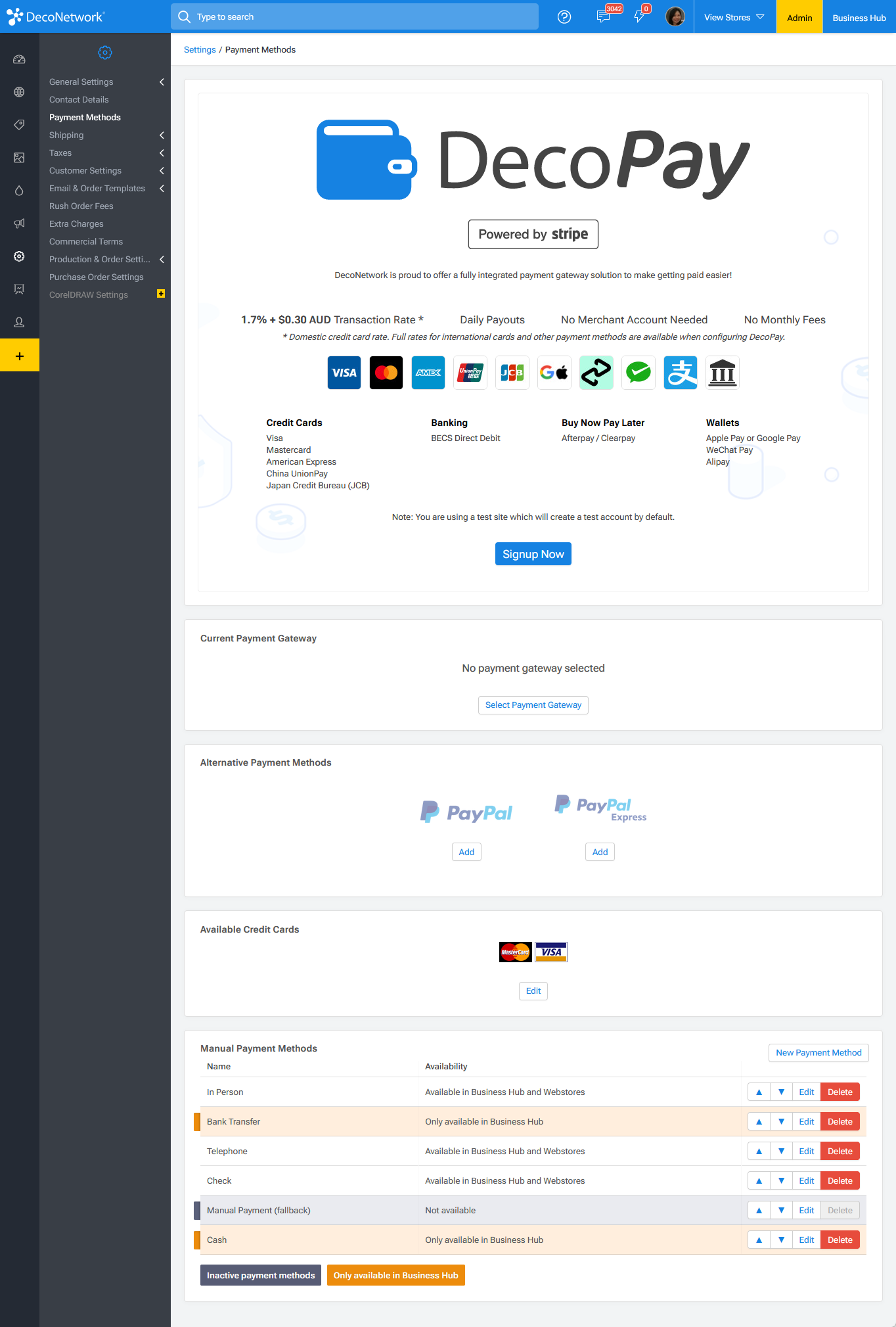The height and width of the screenshot is (1327, 896).
Task: Add the PayPal payment method
Action: click(x=466, y=852)
